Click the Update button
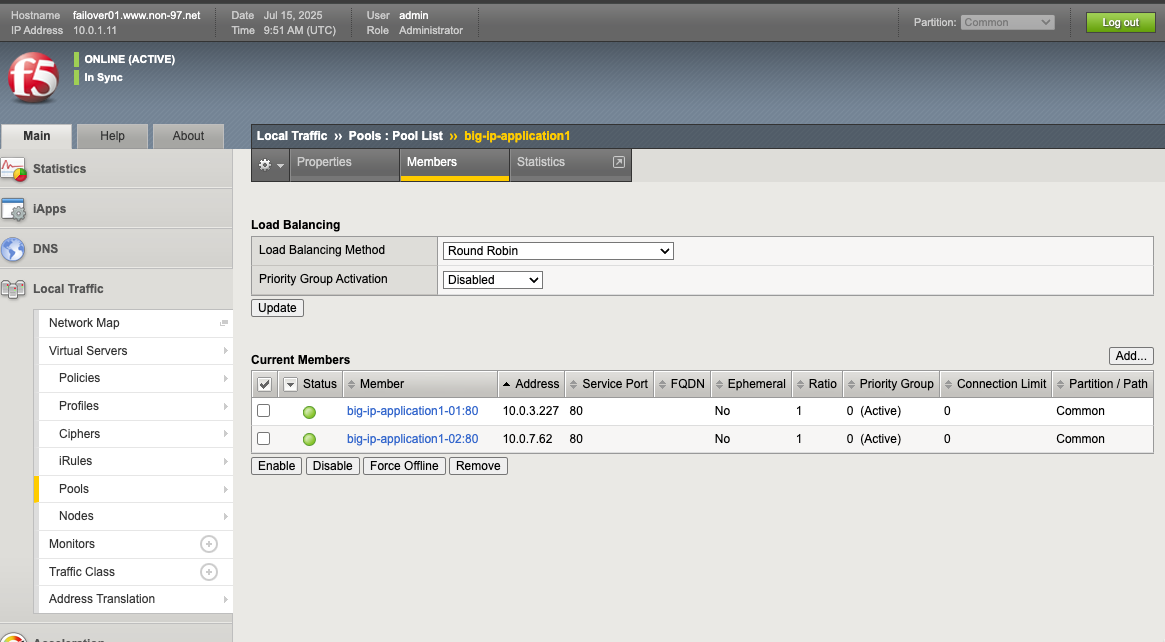 (277, 308)
